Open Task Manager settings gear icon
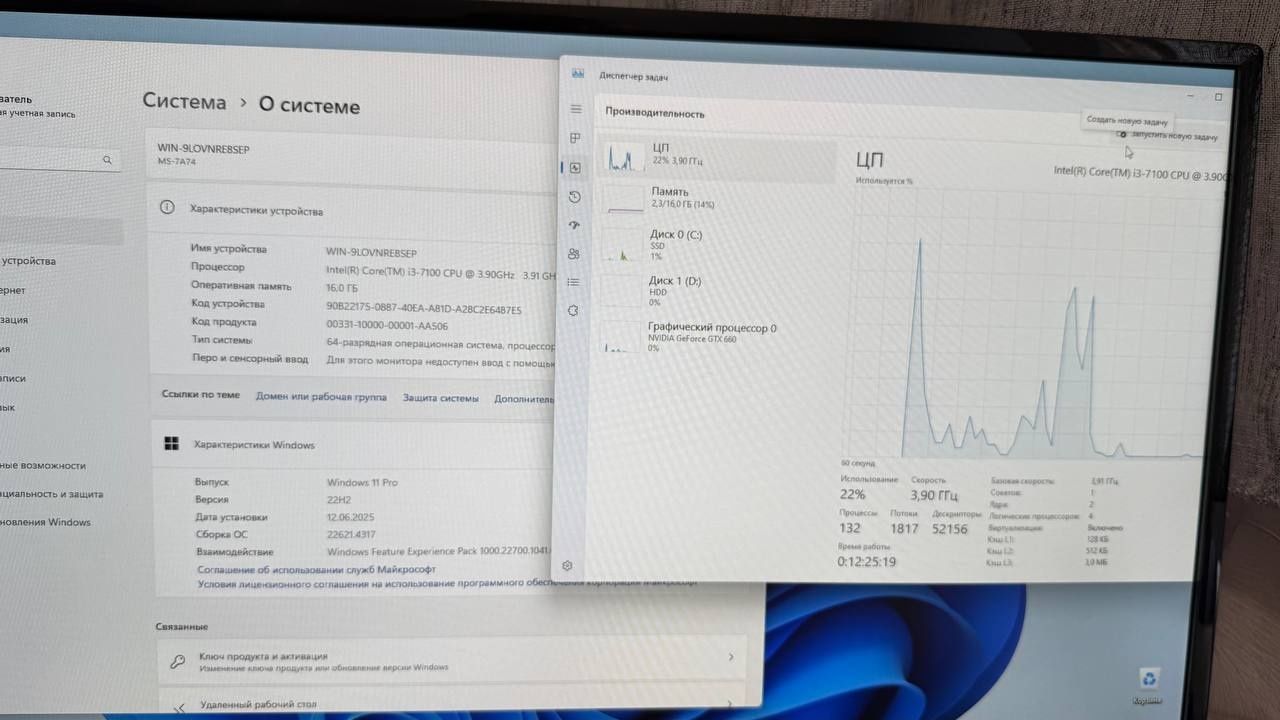The image size is (1280, 720). [567, 565]
